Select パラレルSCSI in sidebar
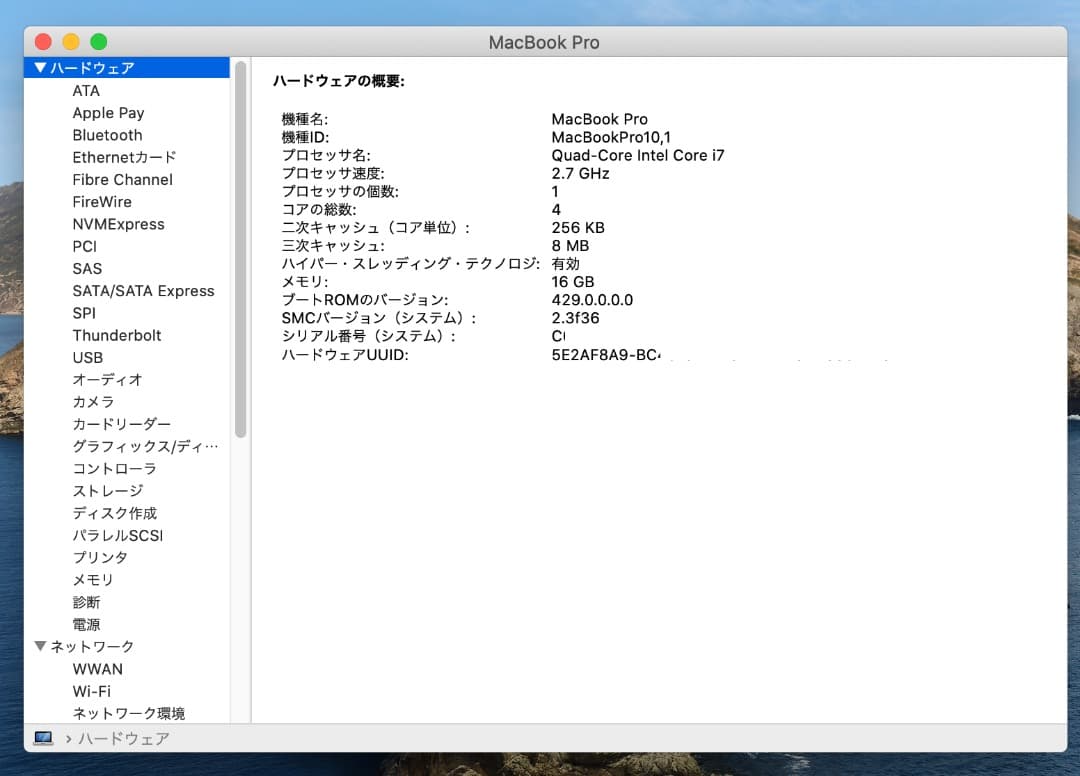 (118, 535)
